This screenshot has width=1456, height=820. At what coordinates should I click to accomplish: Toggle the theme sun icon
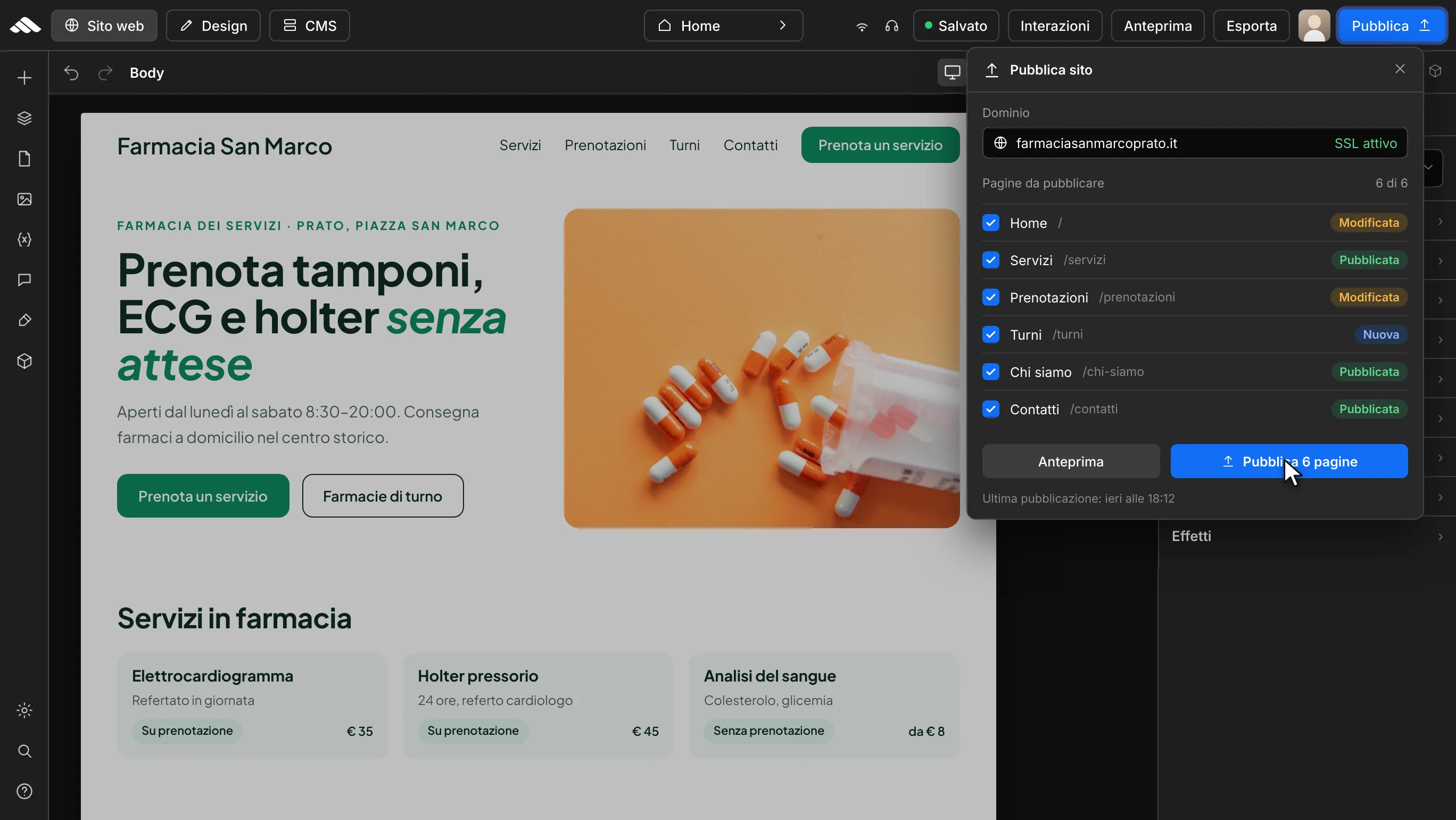pyautogui.click(x=24, y=710)
